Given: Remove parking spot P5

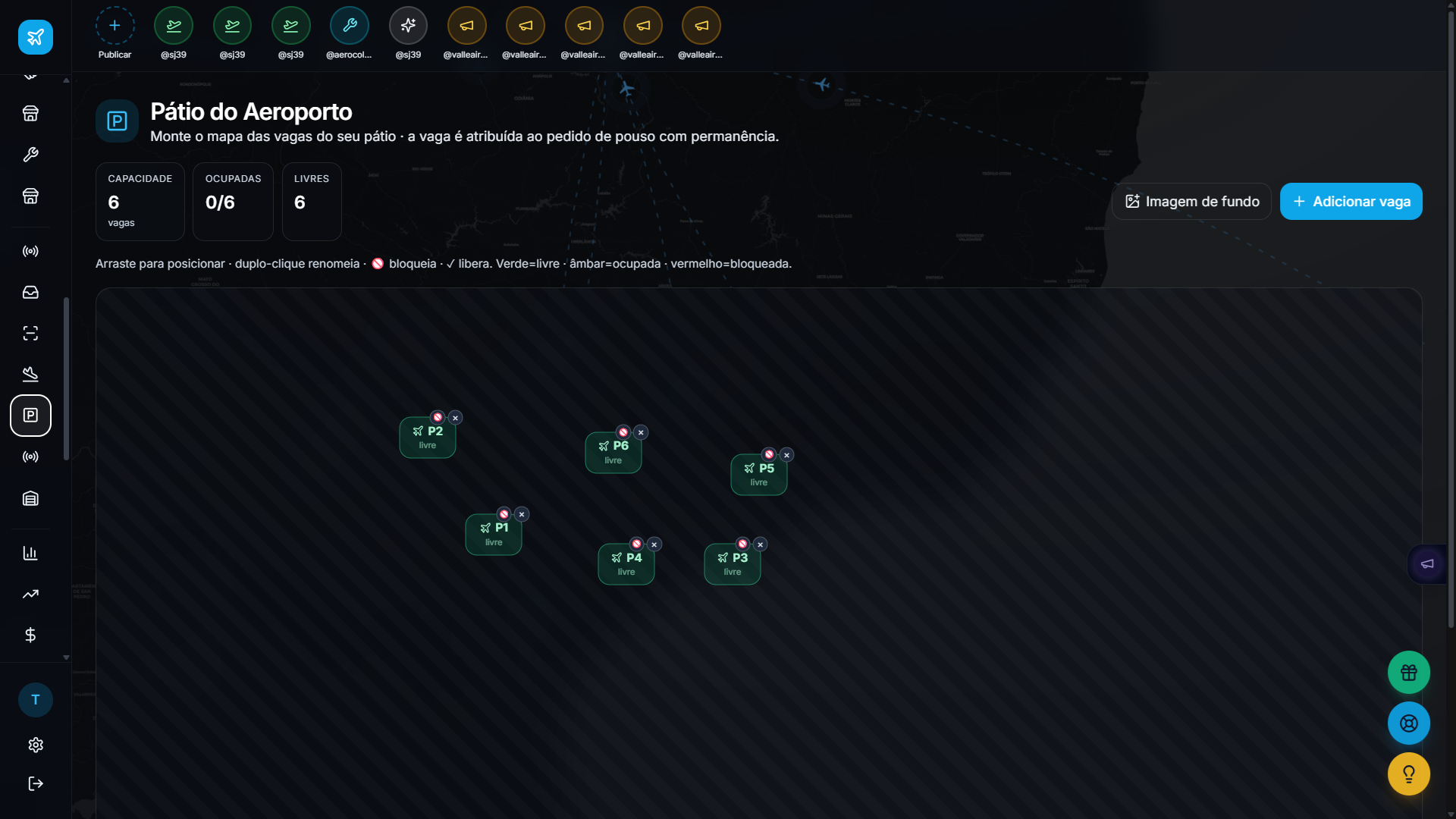Looking at the screenshot, I should point(787,455).
